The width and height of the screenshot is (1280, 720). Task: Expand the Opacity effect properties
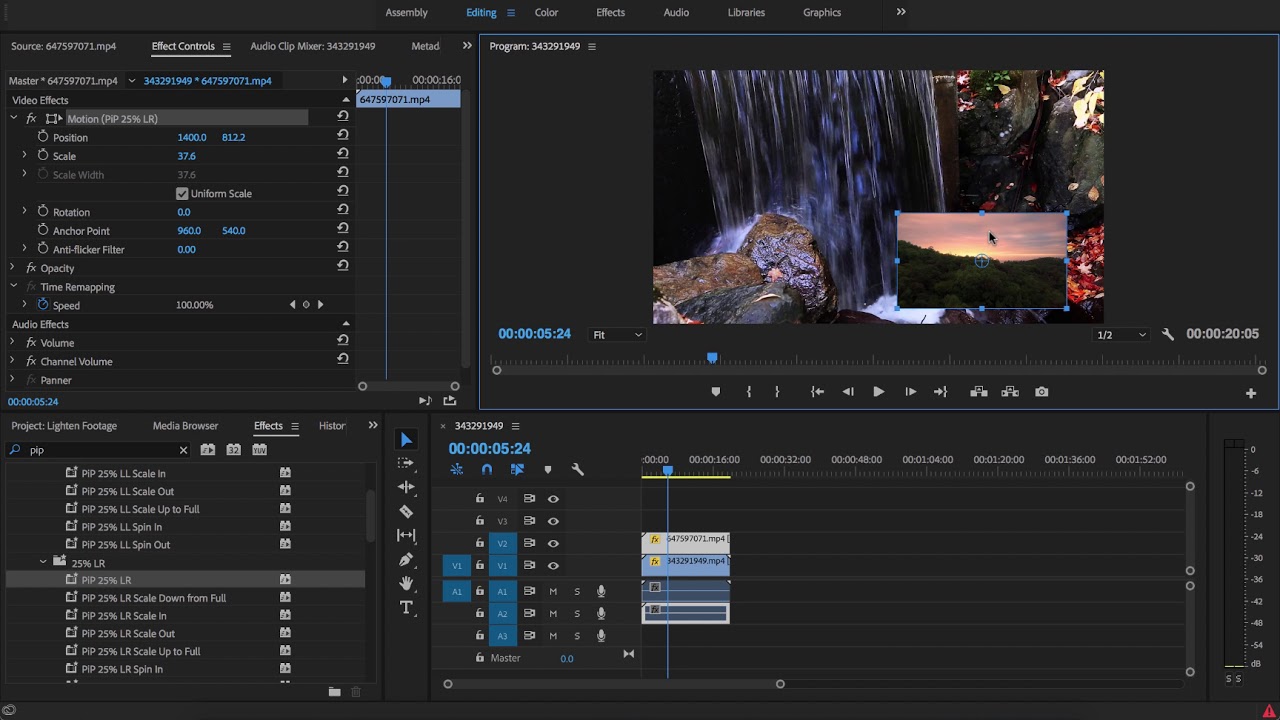pyautogui.click(x=13, y=268)
